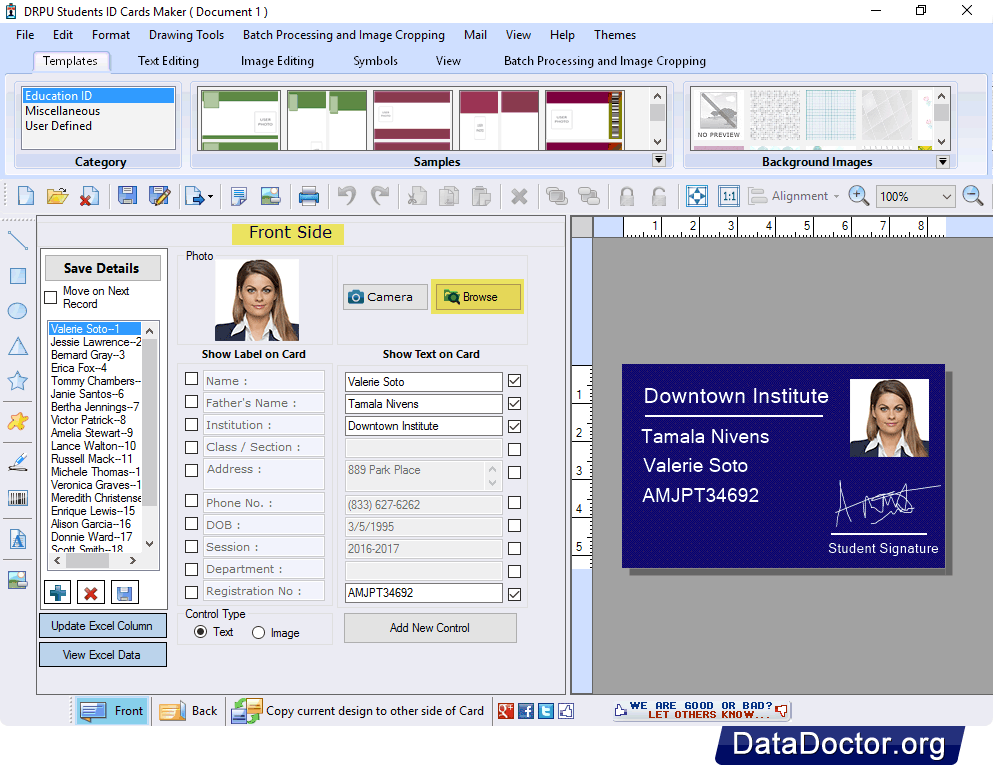Click the Zoom In magnifier icon

coord(859,196)
